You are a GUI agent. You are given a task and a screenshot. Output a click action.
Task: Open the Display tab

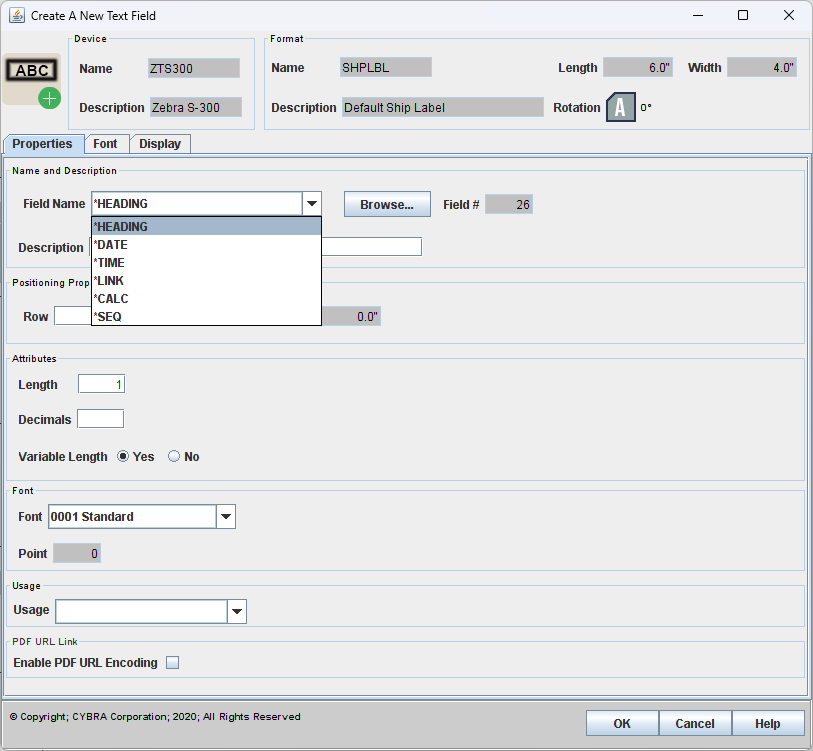click(160, 144)
